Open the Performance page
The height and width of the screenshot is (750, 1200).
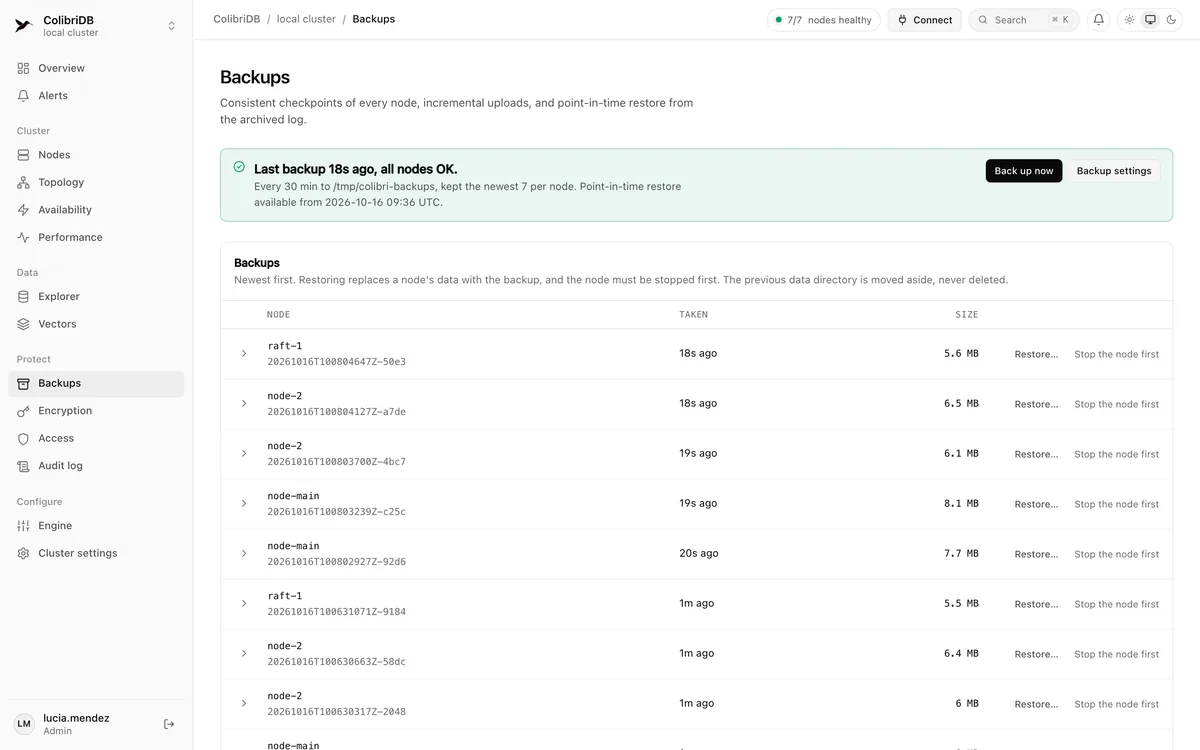(96, 237)
